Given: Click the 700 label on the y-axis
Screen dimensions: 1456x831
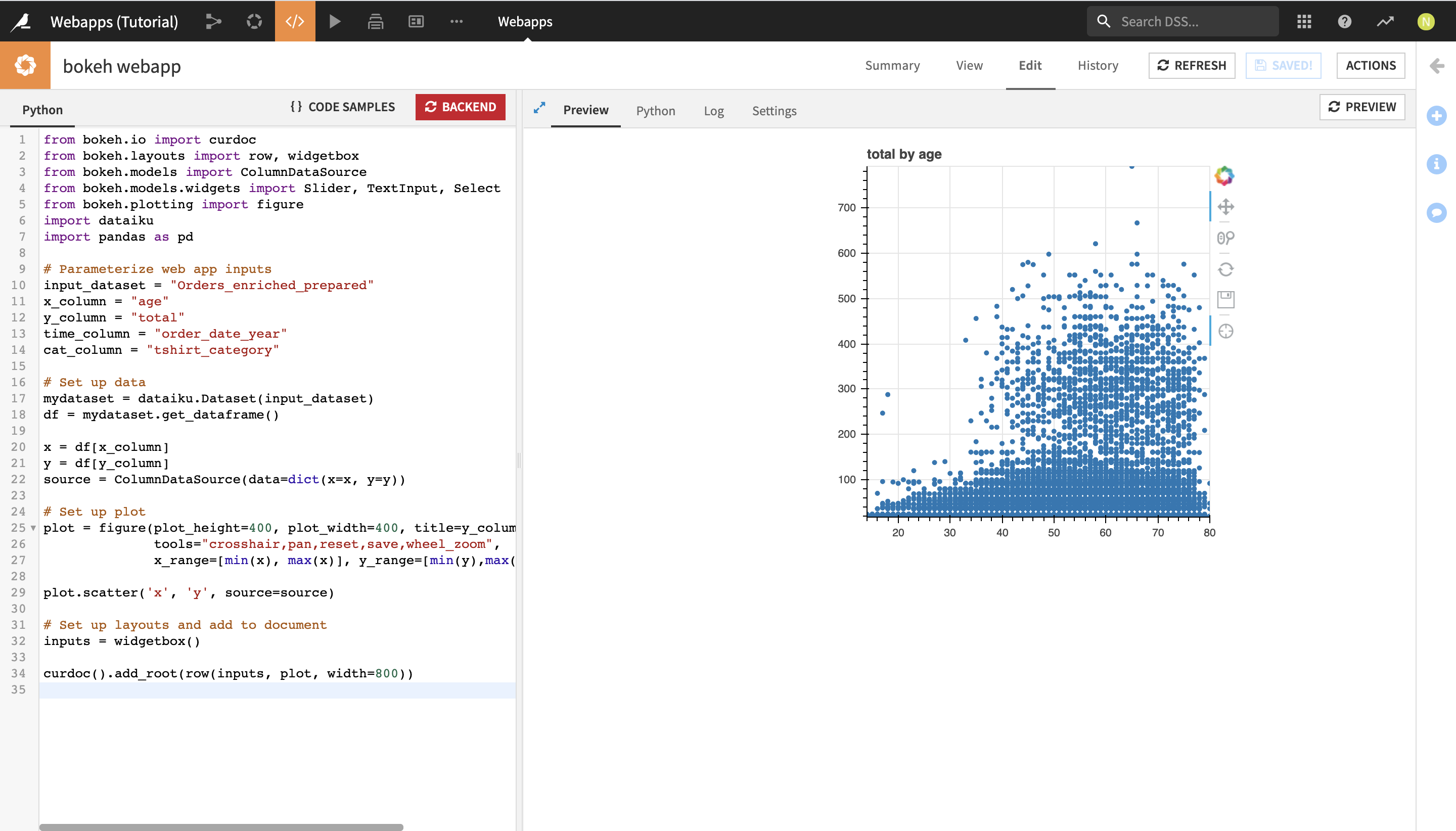Looking at the screenshot, I should 846,208.
